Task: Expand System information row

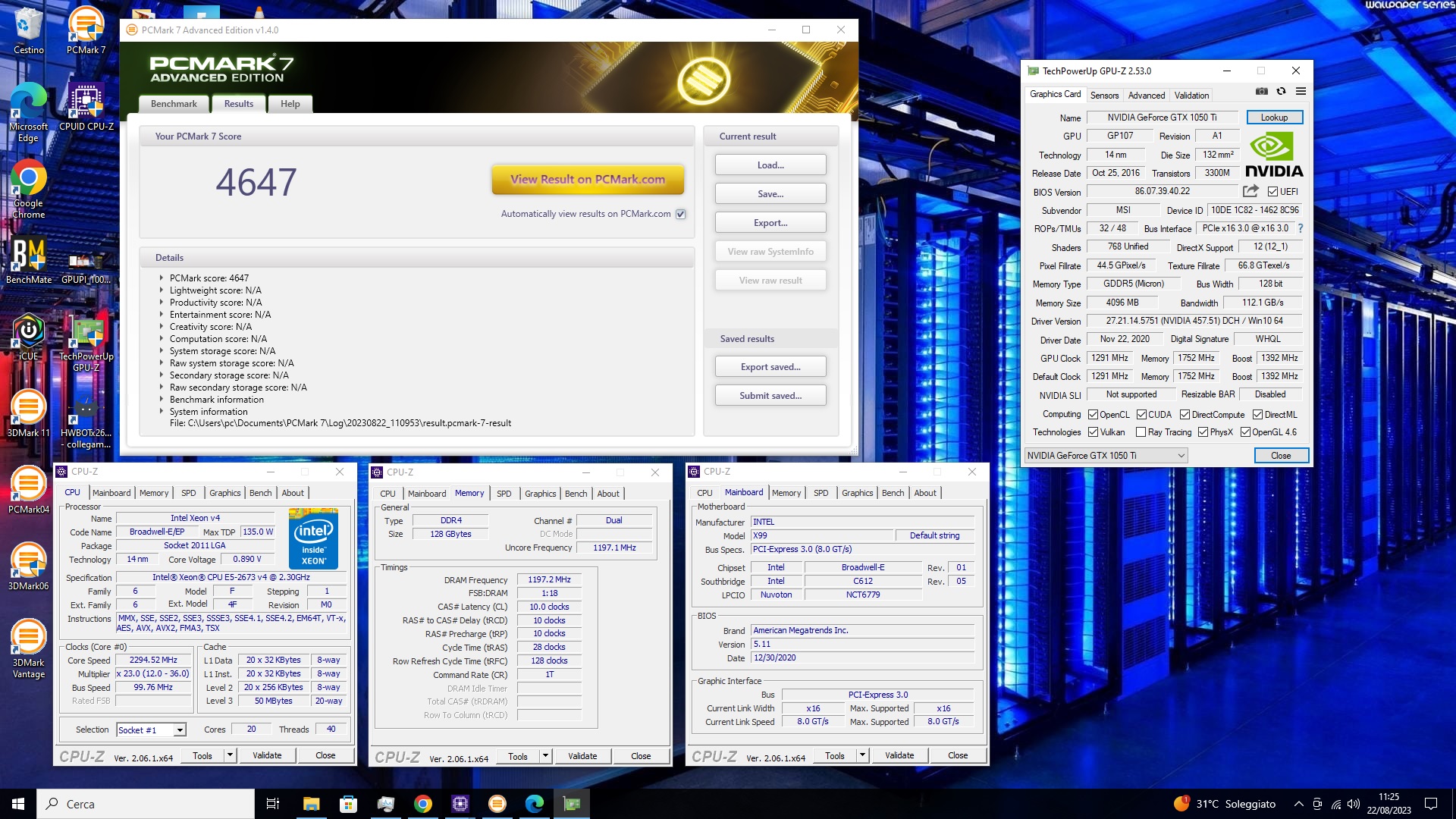Action: (x=162, y=412)
